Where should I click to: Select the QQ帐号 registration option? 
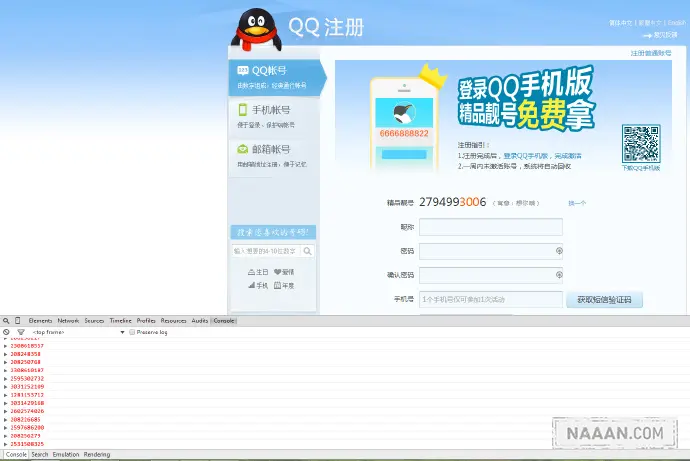click(x=277, y=77)
